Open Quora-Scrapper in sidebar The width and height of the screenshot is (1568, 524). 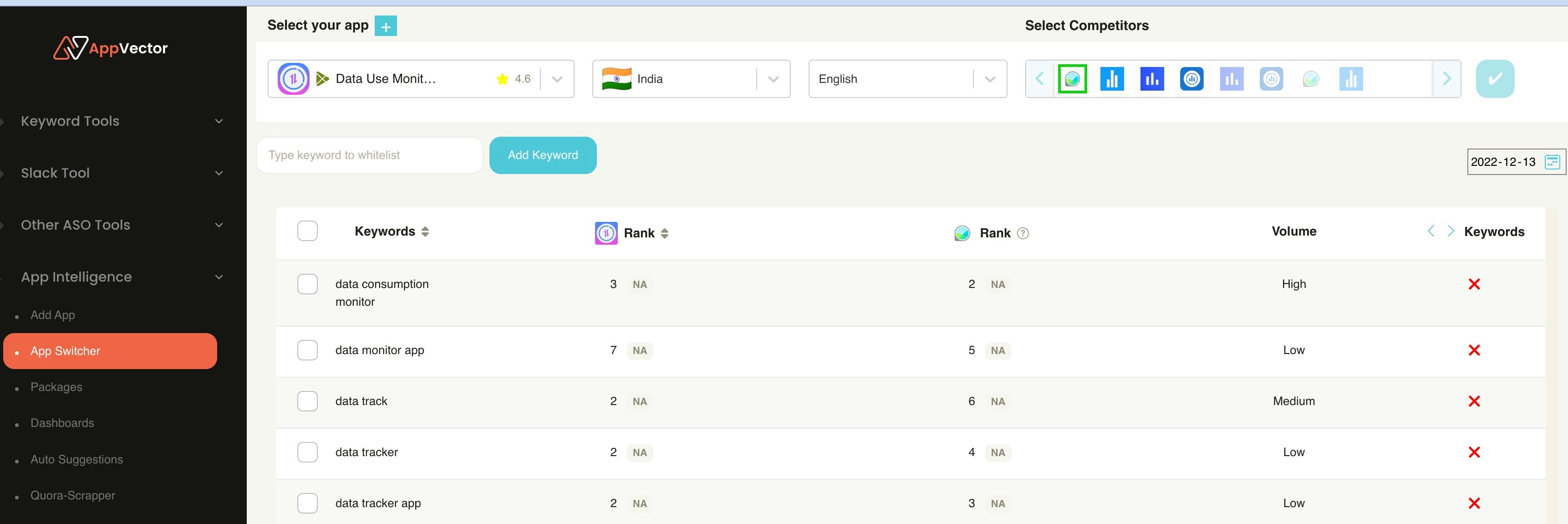tap(72, 495)
